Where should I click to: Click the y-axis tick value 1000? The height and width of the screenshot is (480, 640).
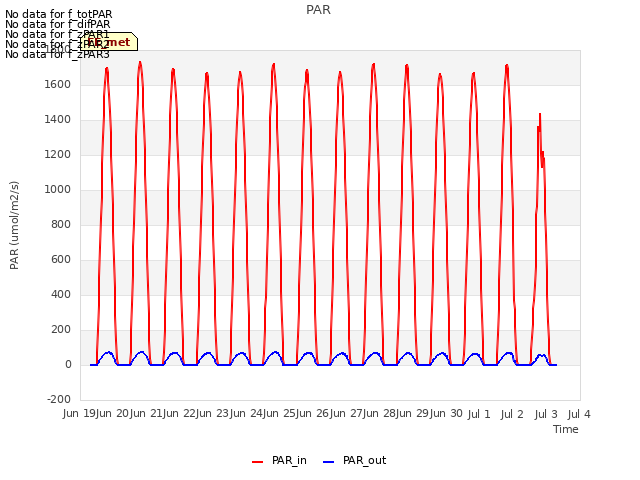tap(58, 190)
